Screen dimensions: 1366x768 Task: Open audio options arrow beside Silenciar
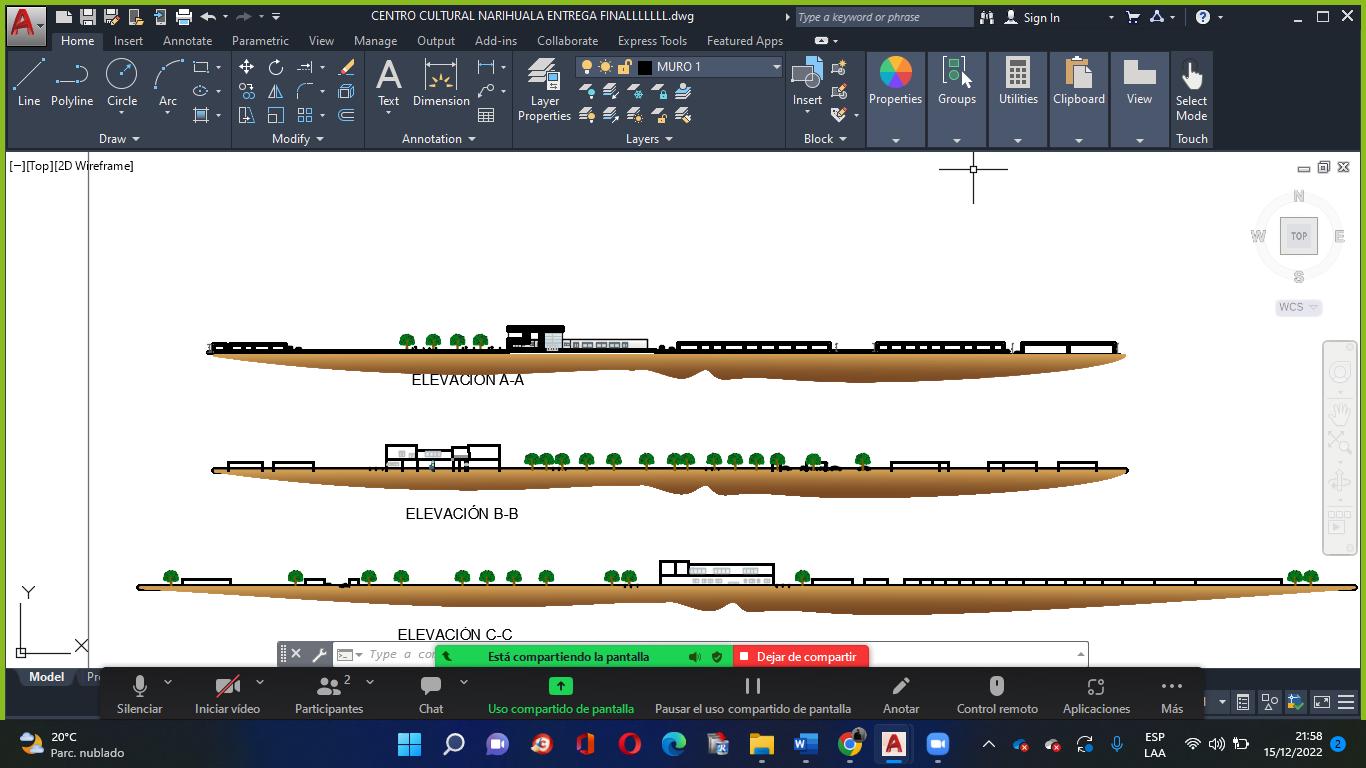[x=167, y=682]
